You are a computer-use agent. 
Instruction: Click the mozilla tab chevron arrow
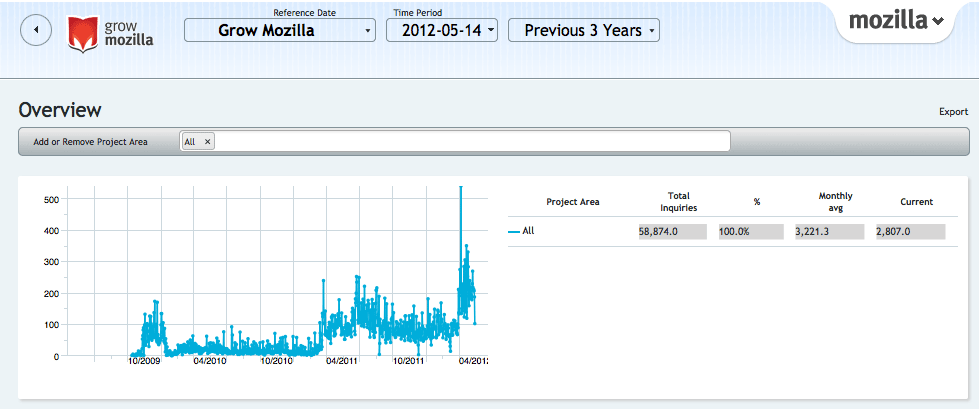tap(937, 23)
